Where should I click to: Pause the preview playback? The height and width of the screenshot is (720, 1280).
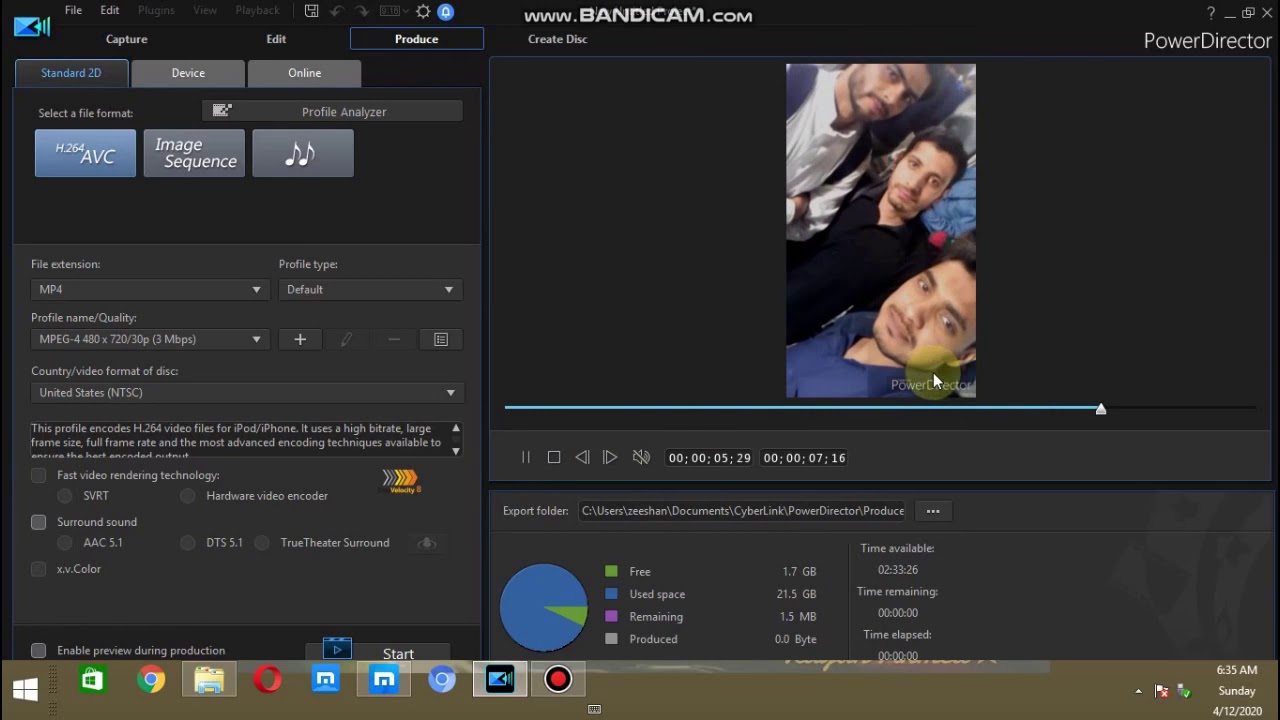coord(526,457)
